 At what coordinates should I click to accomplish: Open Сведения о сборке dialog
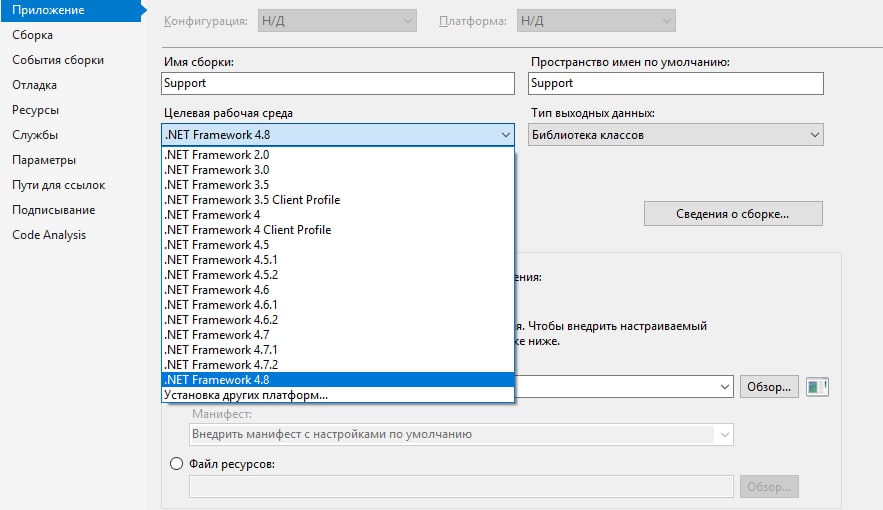point(733,214)
